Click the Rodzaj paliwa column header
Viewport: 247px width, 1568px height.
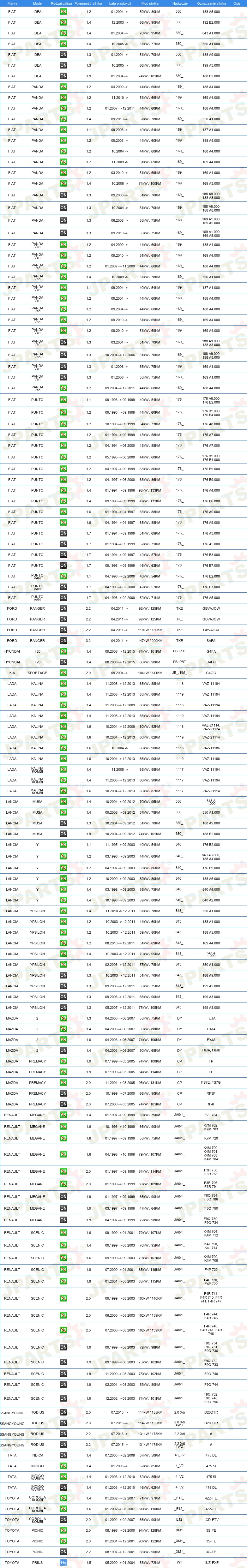(x=62, y=3)
